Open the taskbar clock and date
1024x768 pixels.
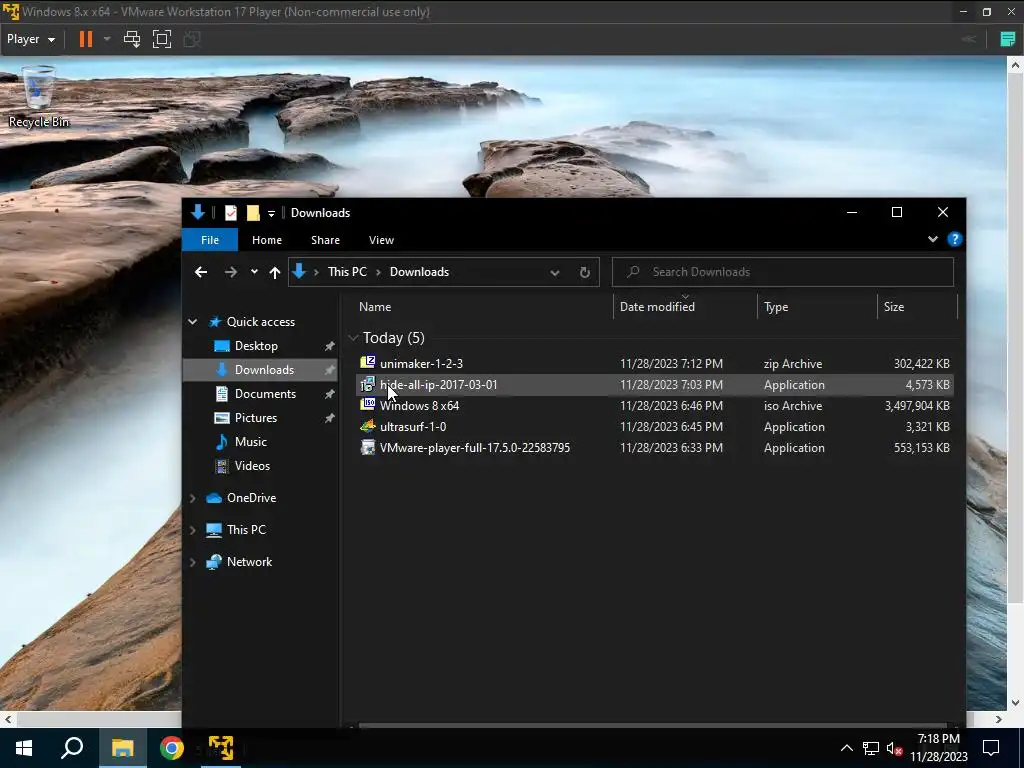tap(939, 748)
